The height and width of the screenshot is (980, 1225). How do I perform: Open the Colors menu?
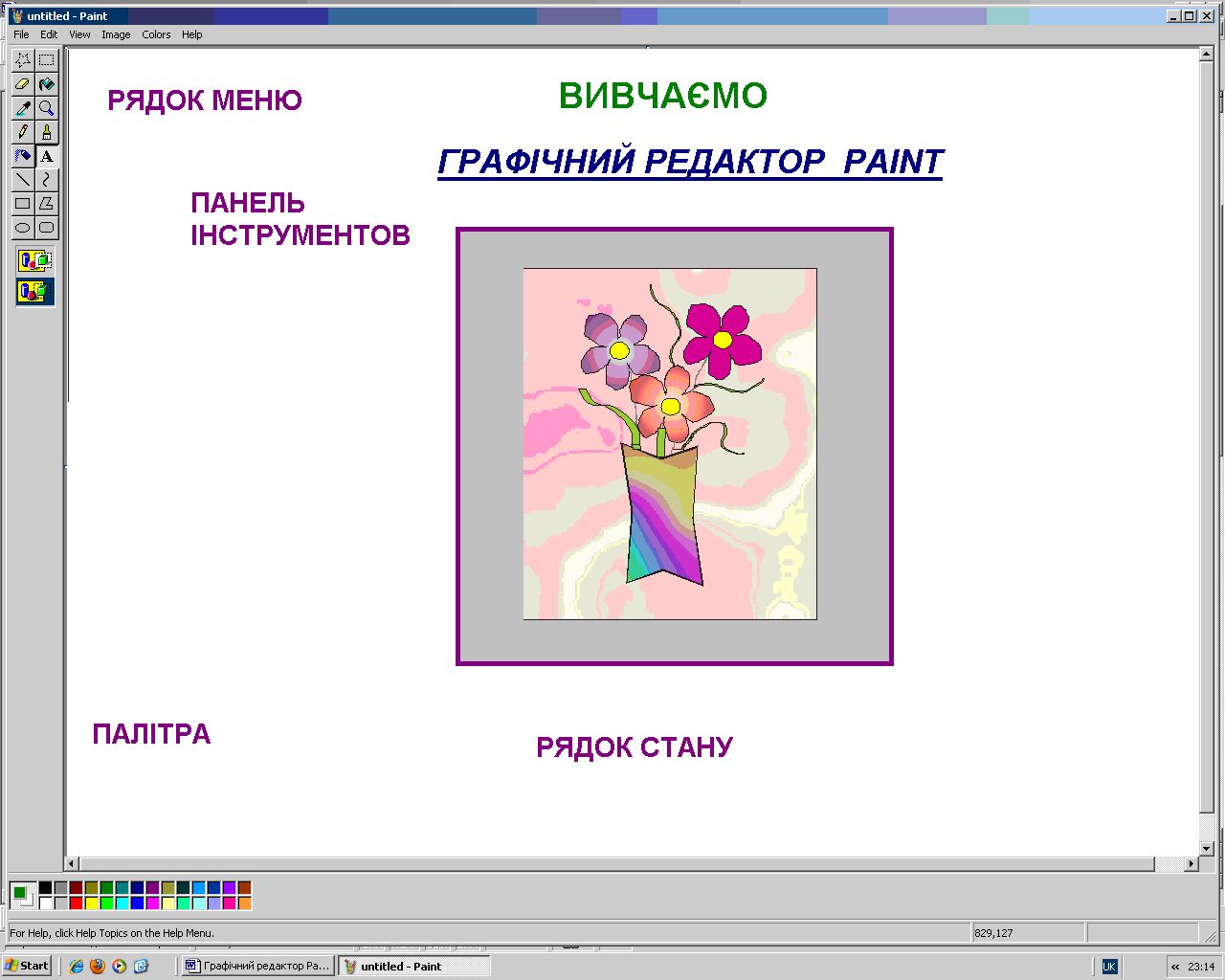pos(156,34)
